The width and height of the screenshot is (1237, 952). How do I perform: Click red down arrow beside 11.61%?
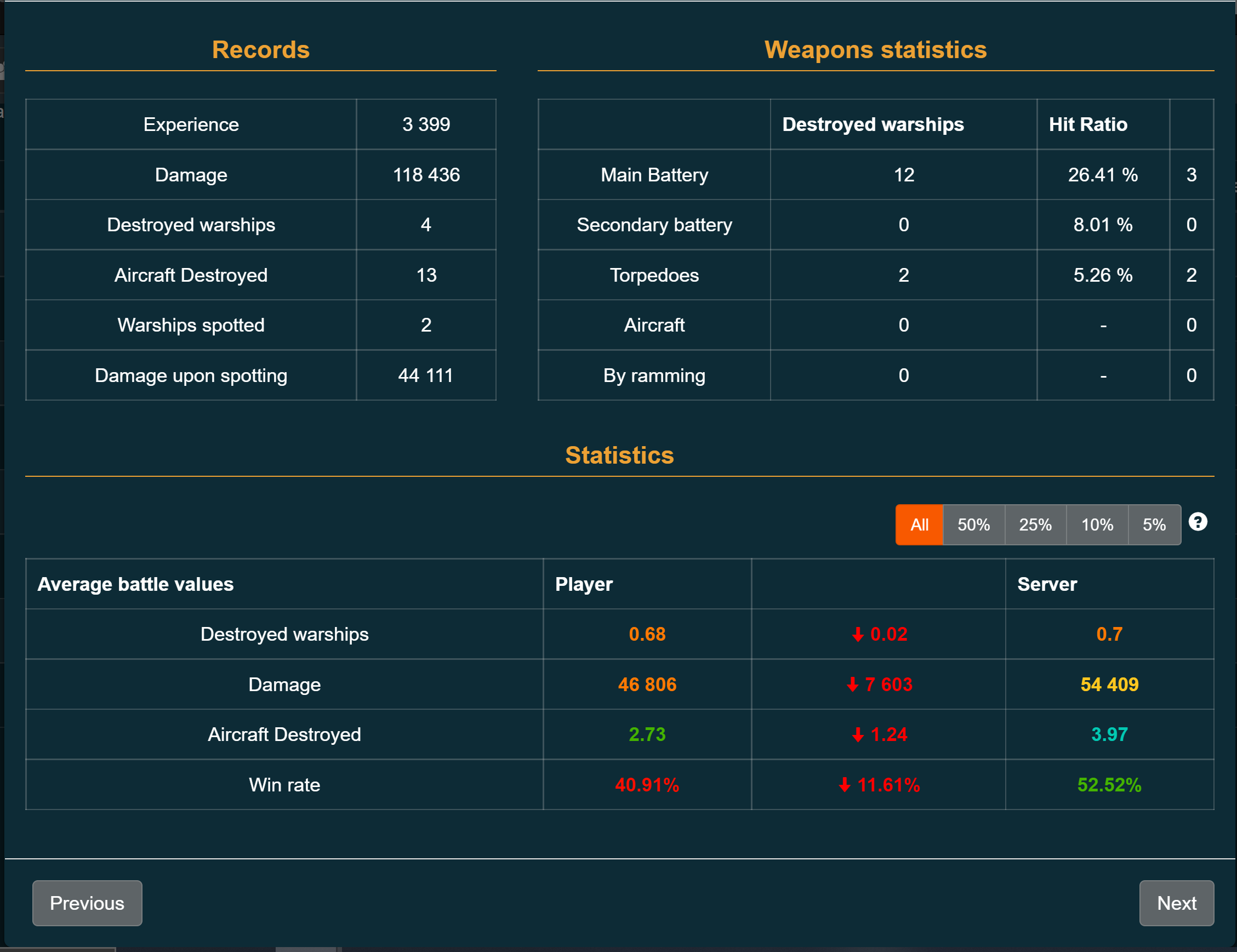(x=845, y=785)
